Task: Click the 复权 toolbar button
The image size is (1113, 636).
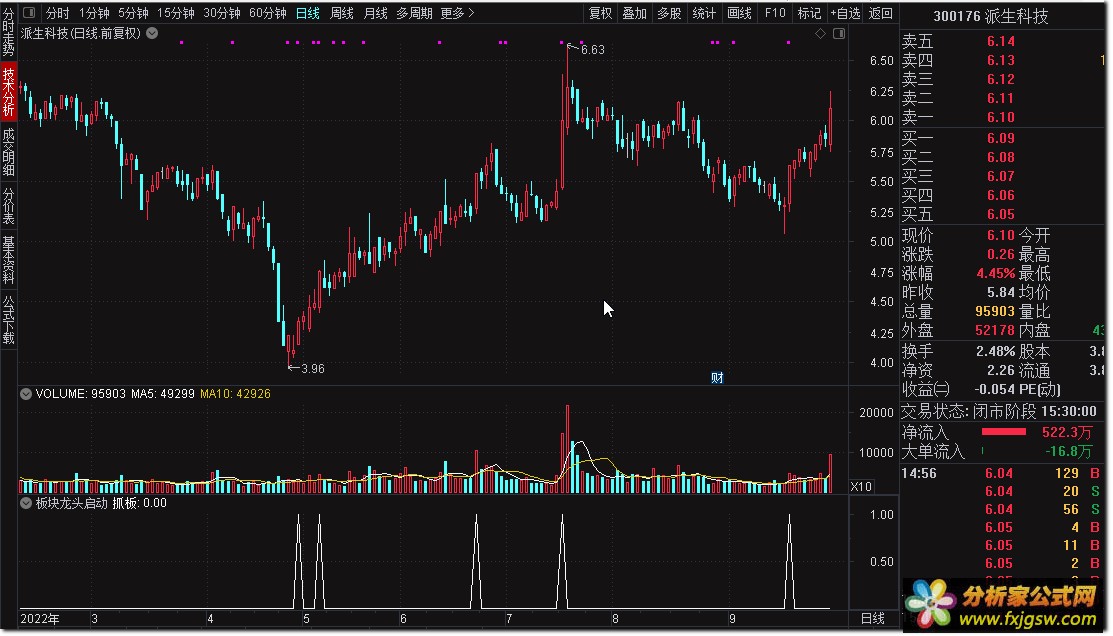Action: 601,13
